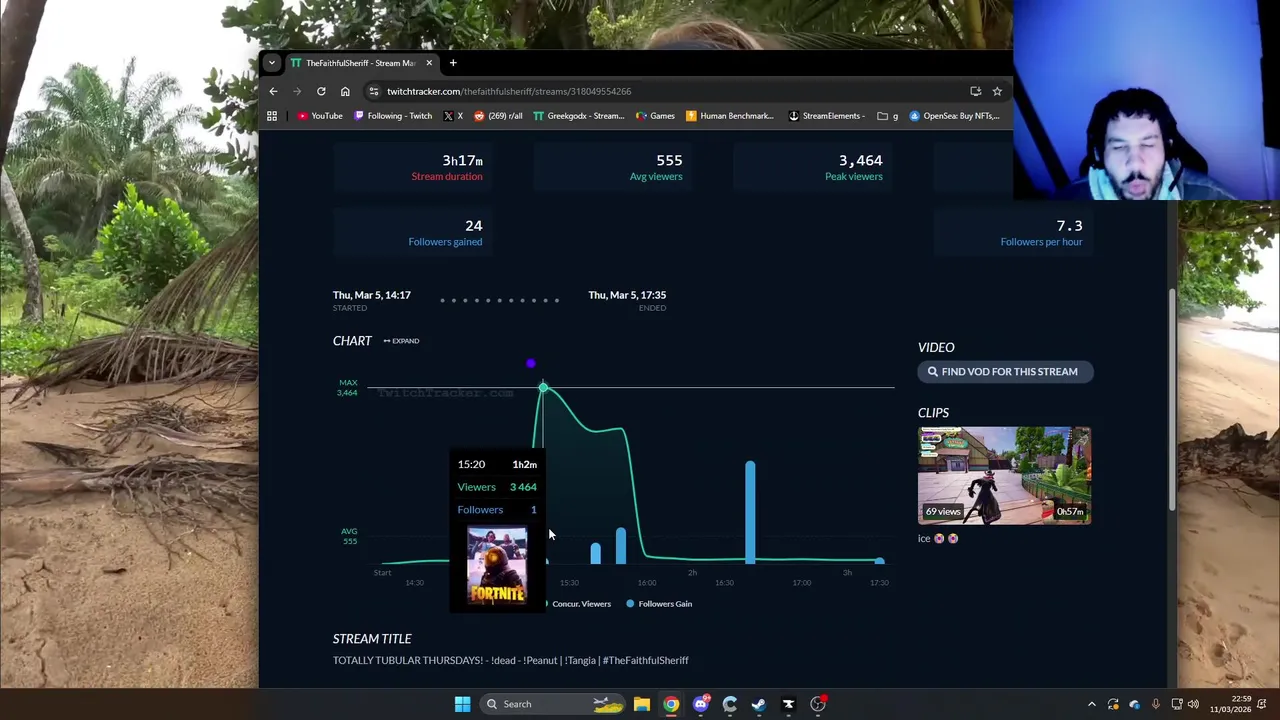Open the grey 'C' app icon on the taskbar
The height and width of the screenshot is (720, 1280).
pos(730,704)
